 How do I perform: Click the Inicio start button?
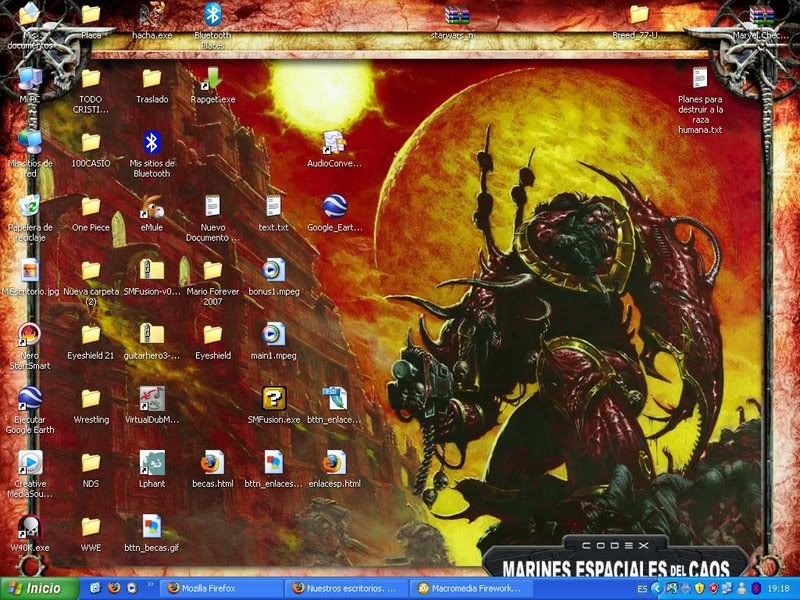point(38,589)
